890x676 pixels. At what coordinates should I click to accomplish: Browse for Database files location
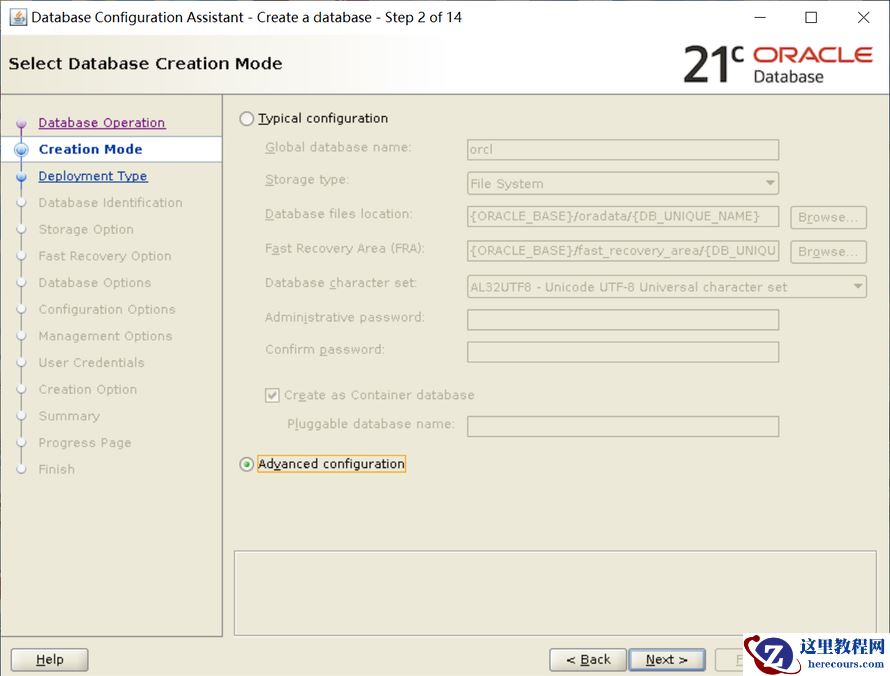[x=828, y=217]
